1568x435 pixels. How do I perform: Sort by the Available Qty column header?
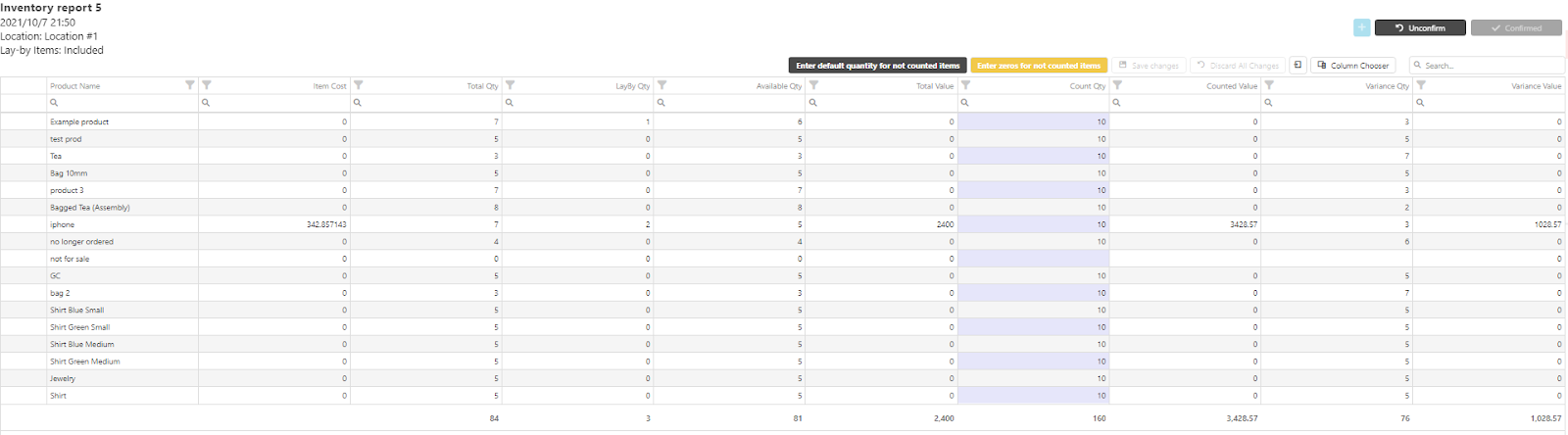tap(779, 86)
